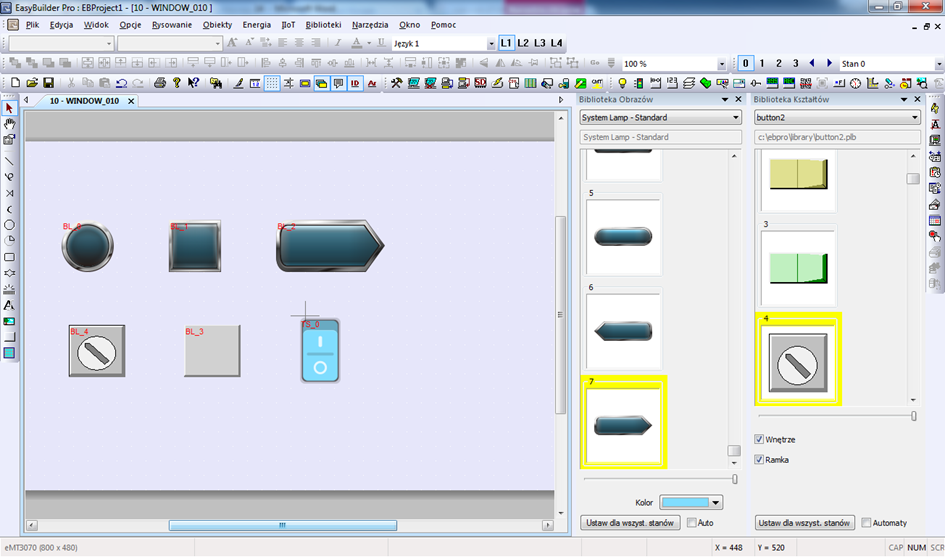Undo the last action
Screen dimensions: 945x557
click(121, 83)
